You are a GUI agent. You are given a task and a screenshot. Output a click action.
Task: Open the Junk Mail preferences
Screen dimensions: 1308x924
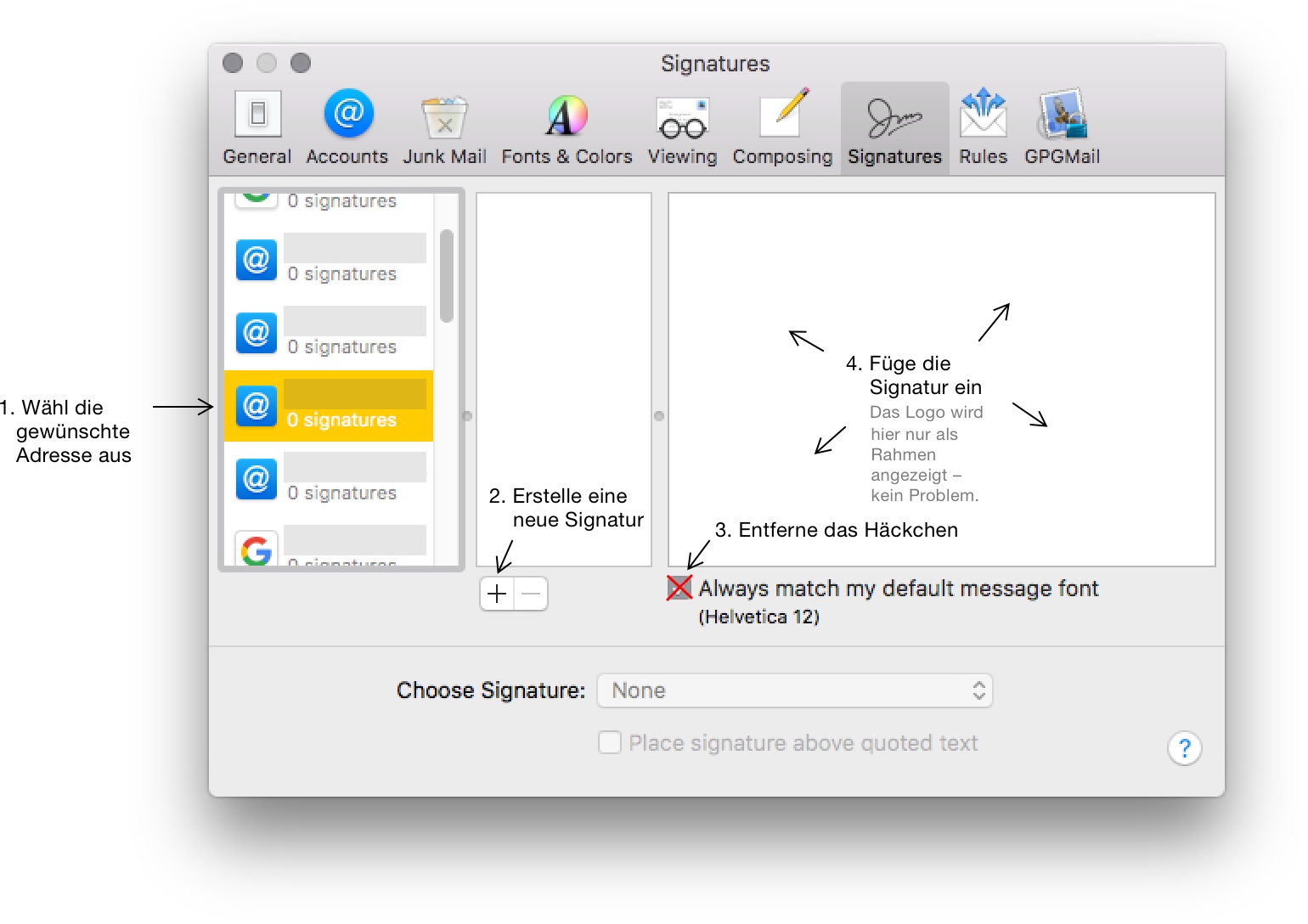pyautogui.click(x=444, y=127)
